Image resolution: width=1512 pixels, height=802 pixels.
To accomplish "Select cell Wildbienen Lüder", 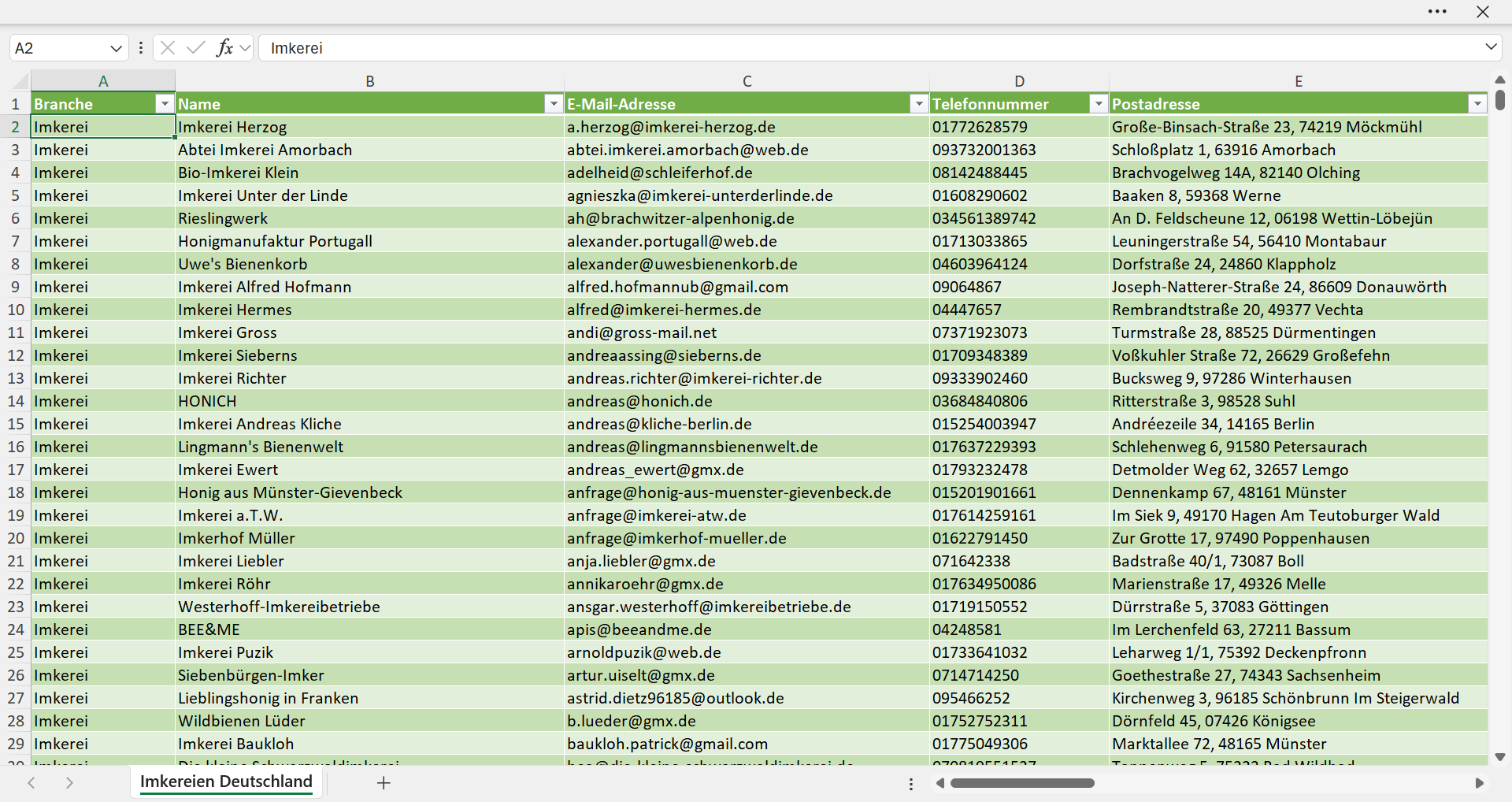I will (369, 721).
